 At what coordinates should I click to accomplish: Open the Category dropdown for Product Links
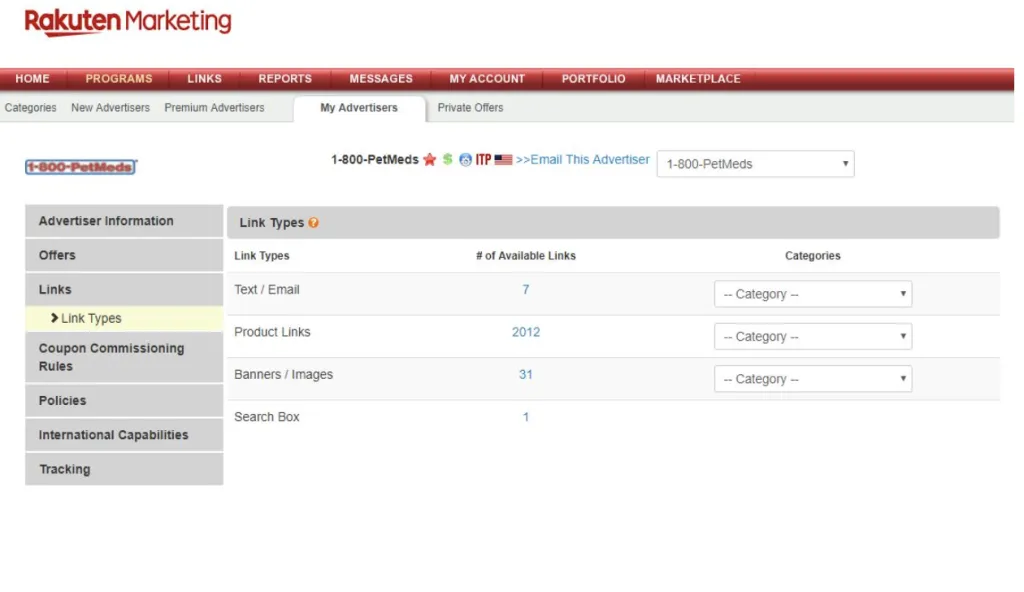812,337
